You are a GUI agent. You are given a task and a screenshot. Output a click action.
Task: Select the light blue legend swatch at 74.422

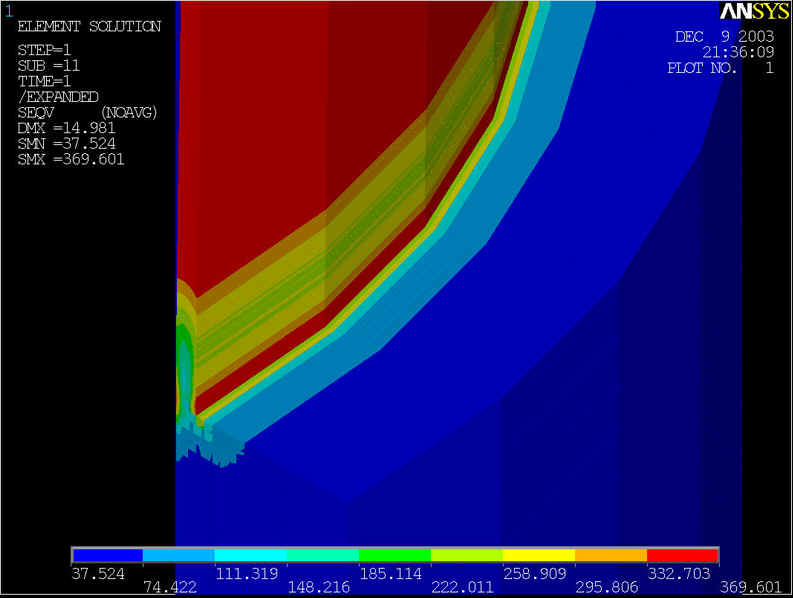click(179, 555)
